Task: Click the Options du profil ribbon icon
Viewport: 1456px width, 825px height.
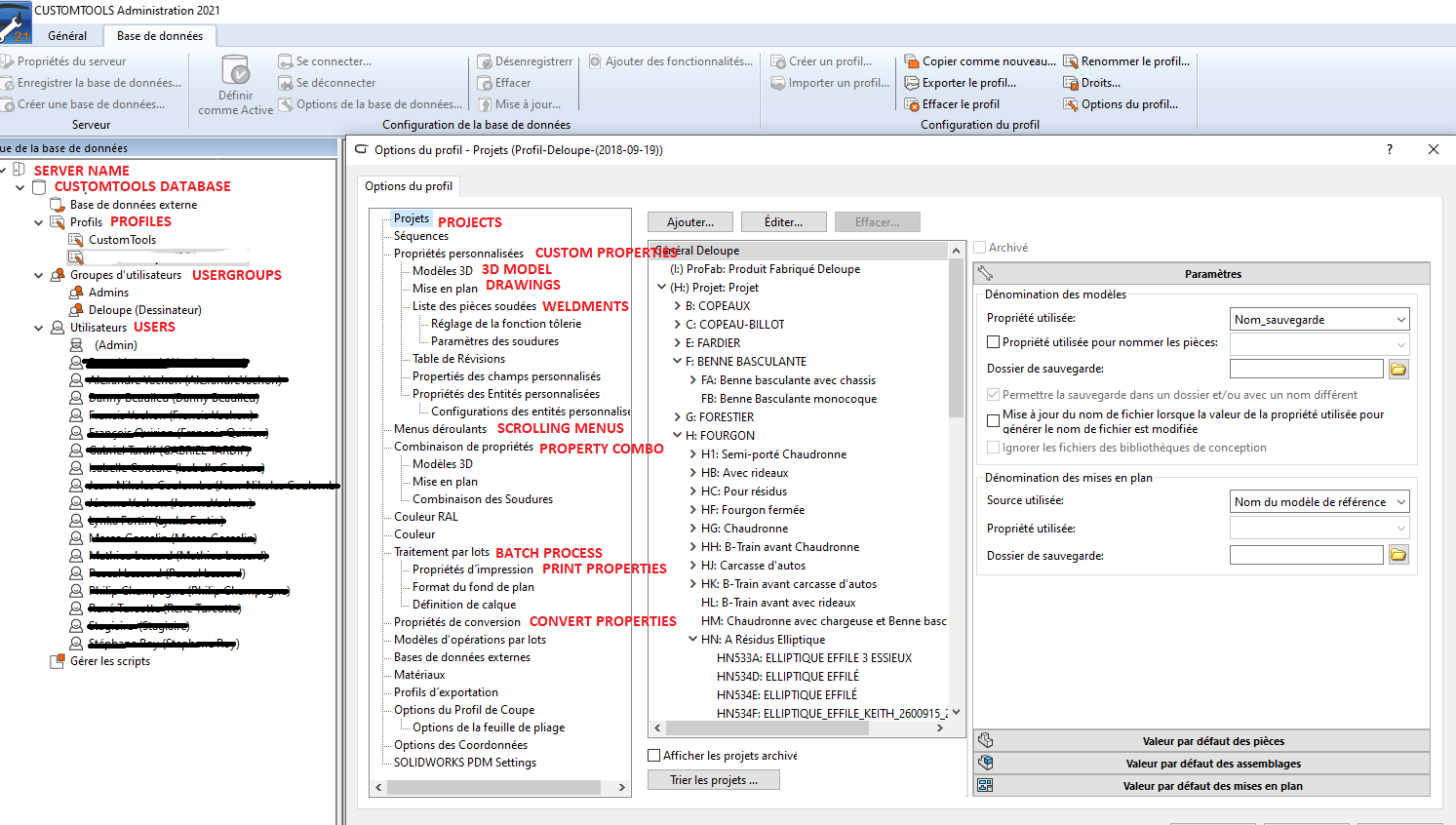Action: pyautogui.click(x=1071, y=104)
